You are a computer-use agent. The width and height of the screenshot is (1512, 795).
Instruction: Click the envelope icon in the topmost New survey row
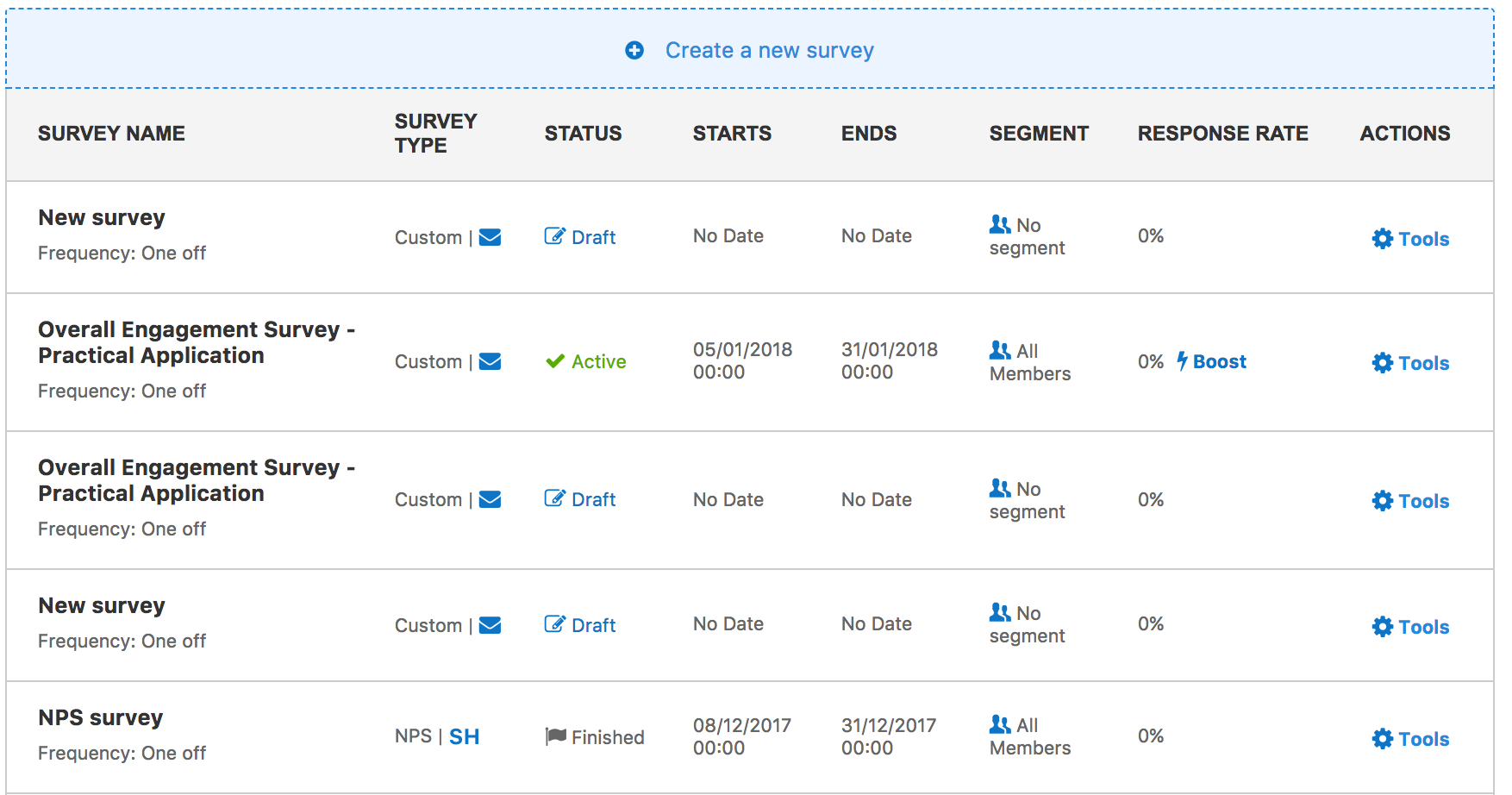click(490, 237)
